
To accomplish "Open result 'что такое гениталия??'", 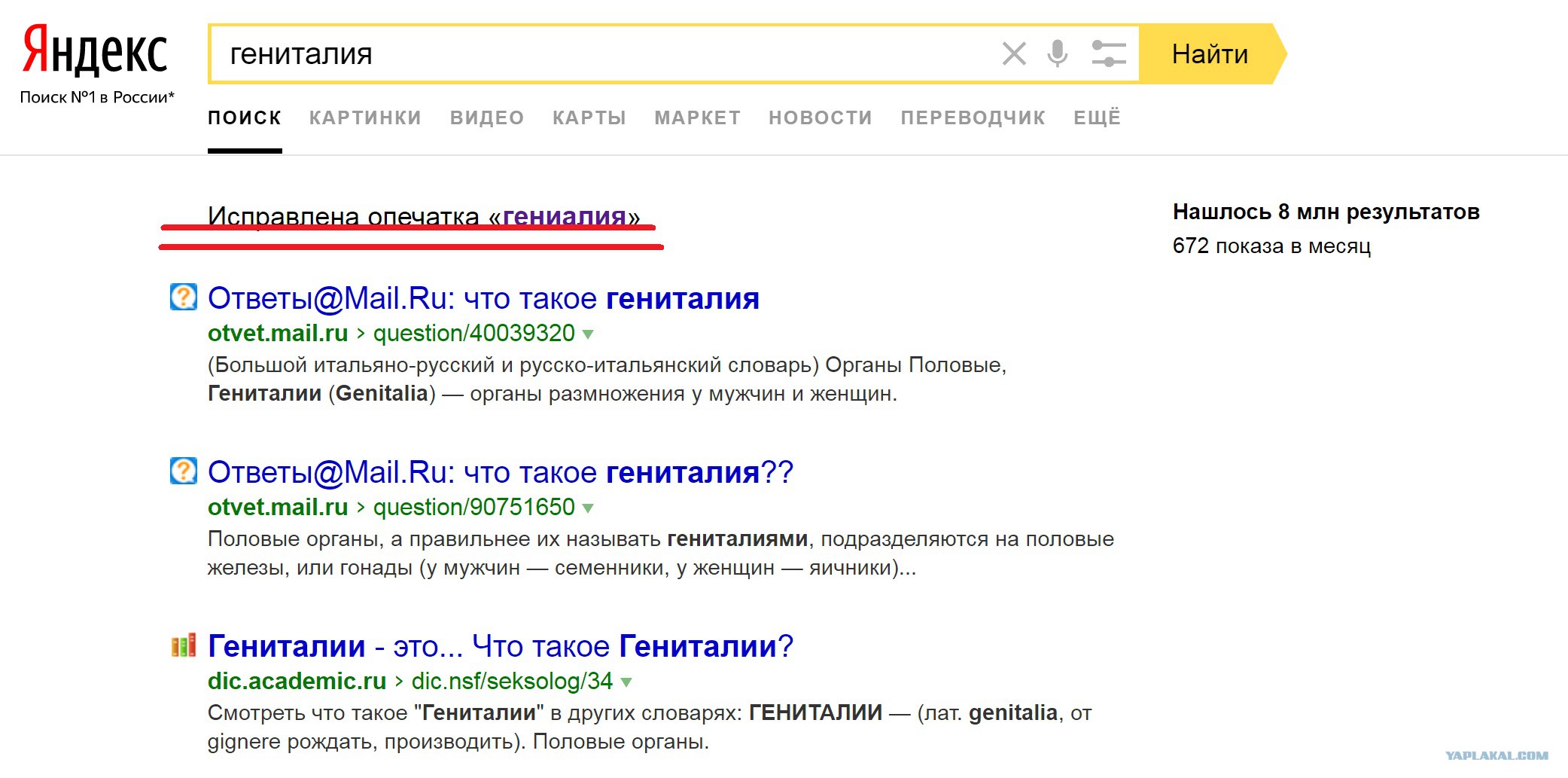I will 501,473.
